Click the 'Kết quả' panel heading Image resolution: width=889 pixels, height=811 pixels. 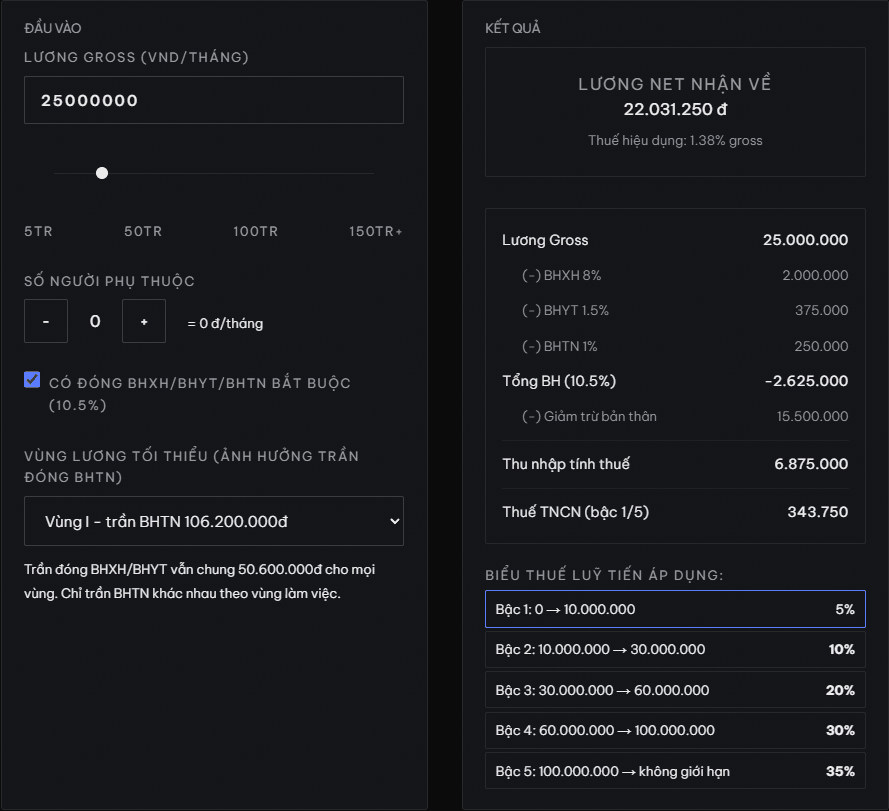(x=513, y=28)
